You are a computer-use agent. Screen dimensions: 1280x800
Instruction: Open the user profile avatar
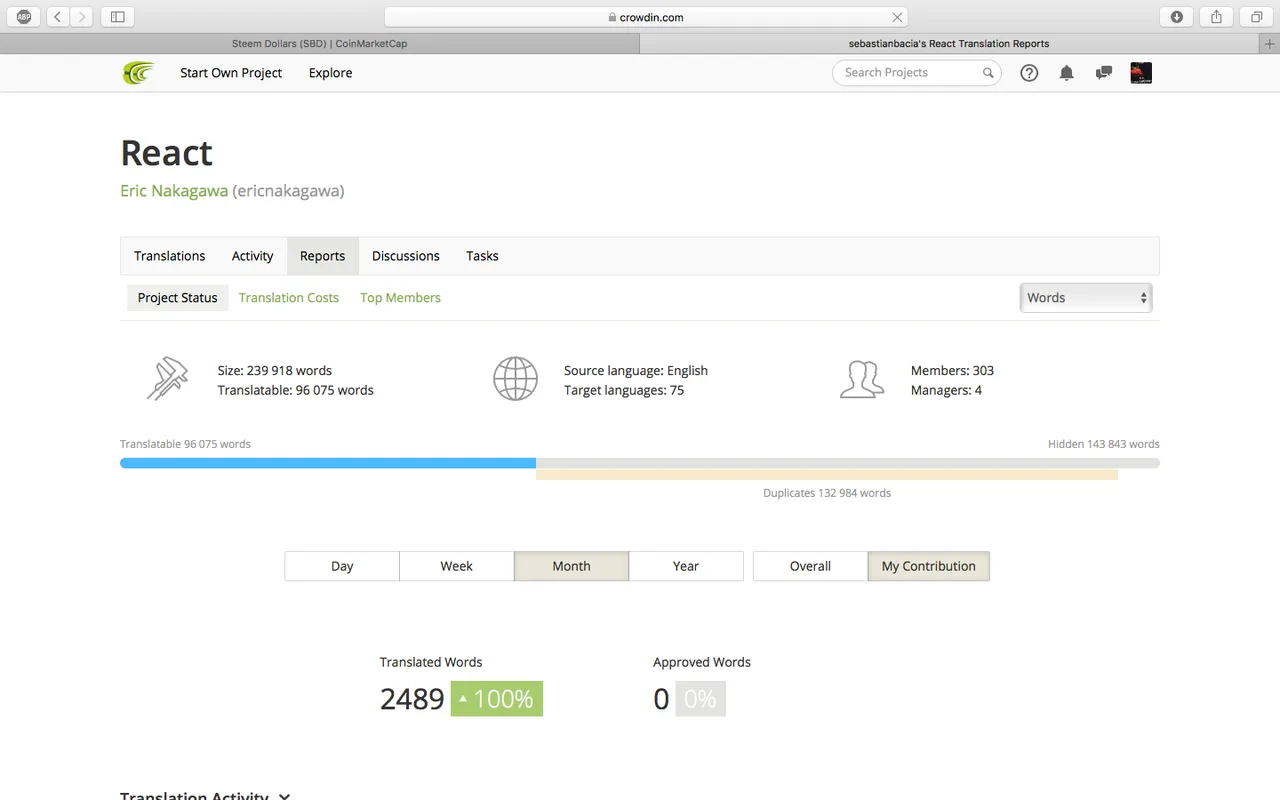click(1141, 73)
